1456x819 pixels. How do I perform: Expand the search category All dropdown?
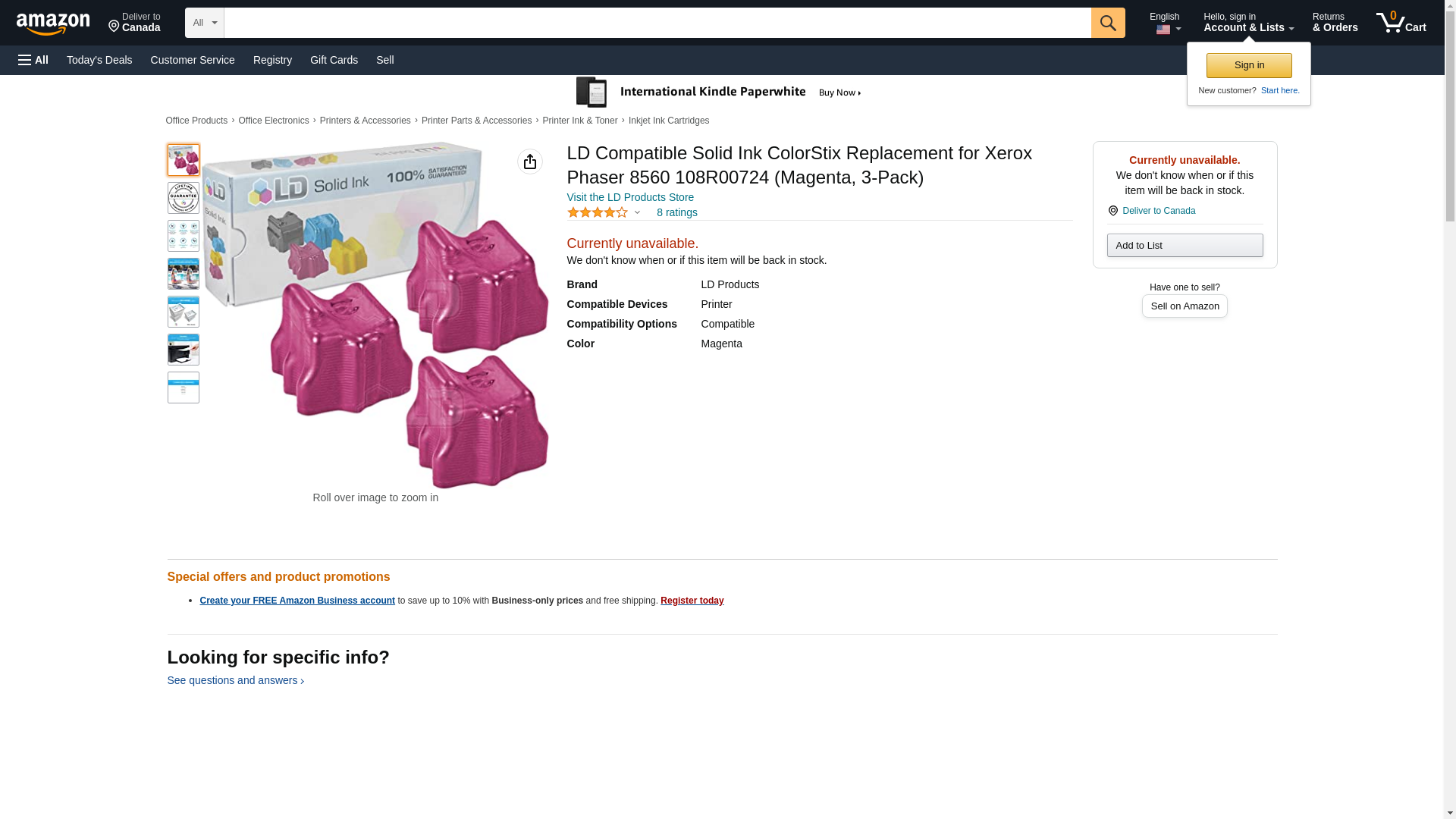[204, 23]
